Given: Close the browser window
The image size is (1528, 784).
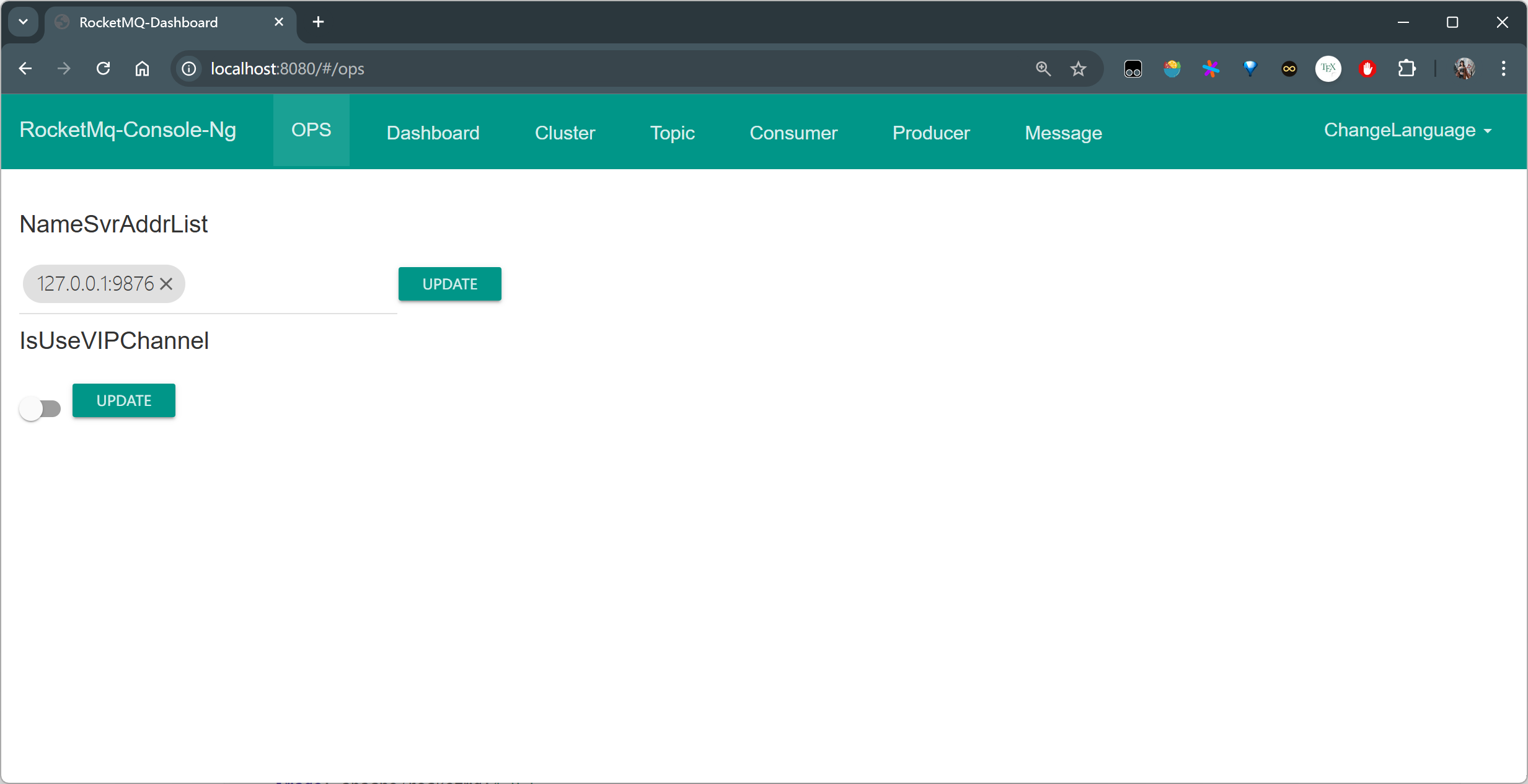Looking at the screenshot, I should 1503,22.
